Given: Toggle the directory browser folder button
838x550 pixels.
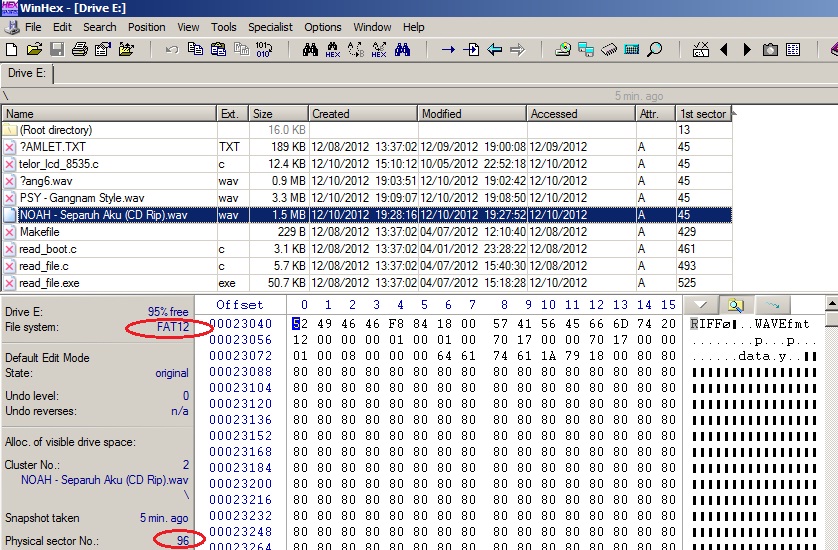Looking at the screenshot, I should pos(735,304).
